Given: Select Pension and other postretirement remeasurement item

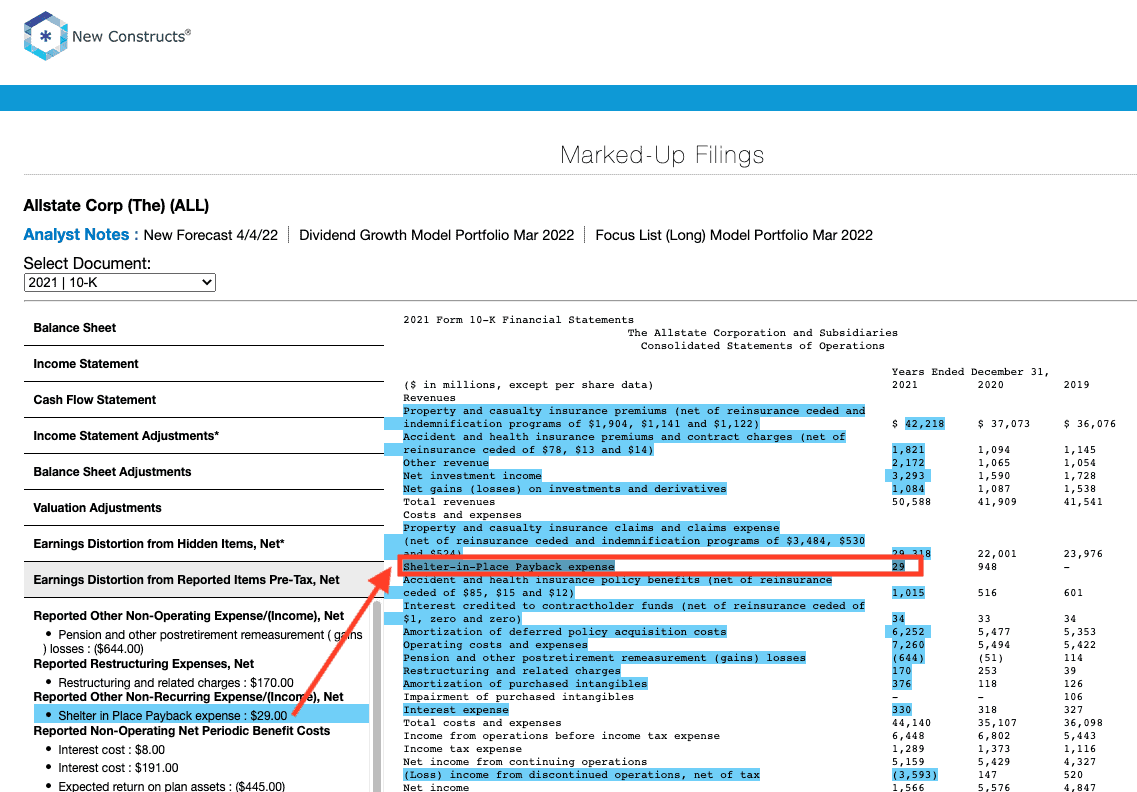Looking at the screenshot, I should [203, 642].
